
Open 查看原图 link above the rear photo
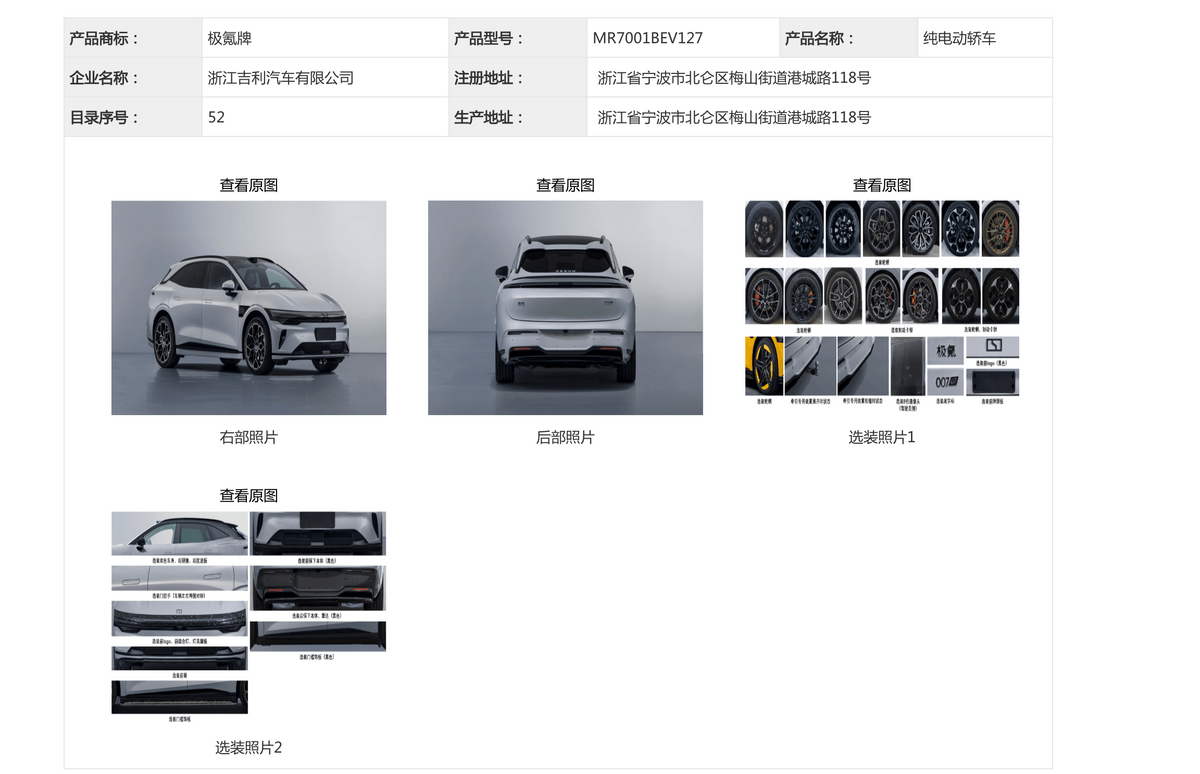tap(565, 185)
